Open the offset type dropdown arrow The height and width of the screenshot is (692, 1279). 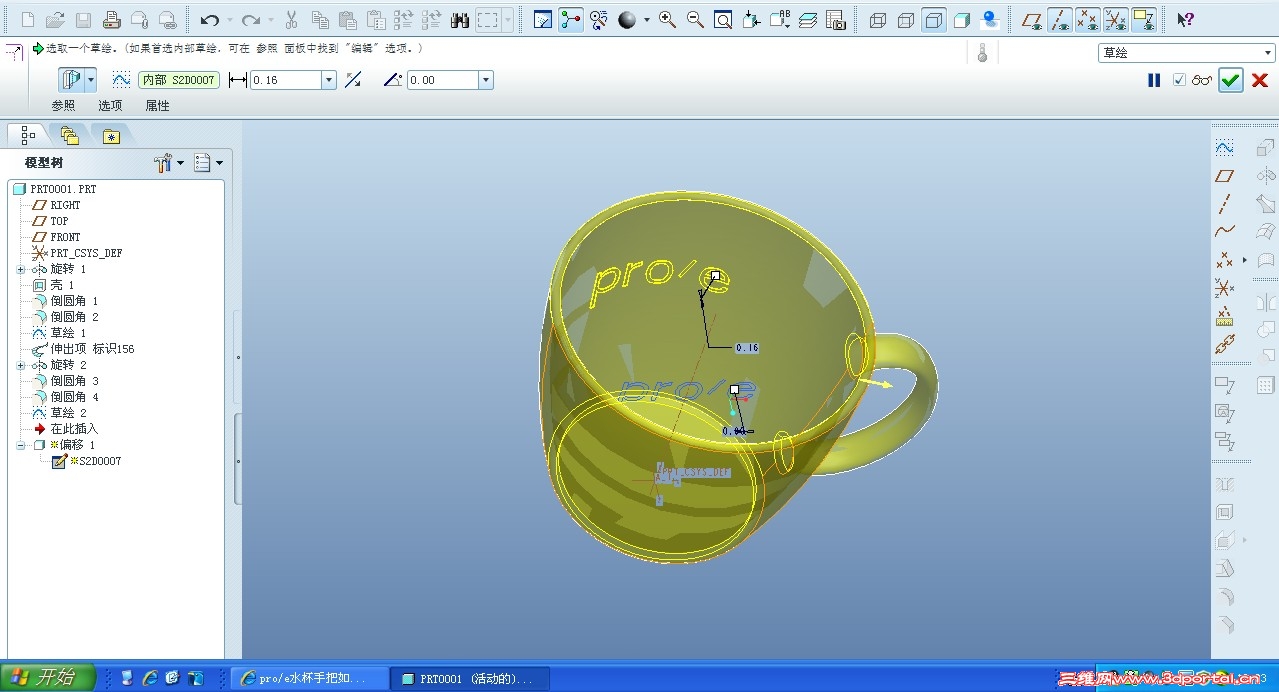[x=92, y=80]
